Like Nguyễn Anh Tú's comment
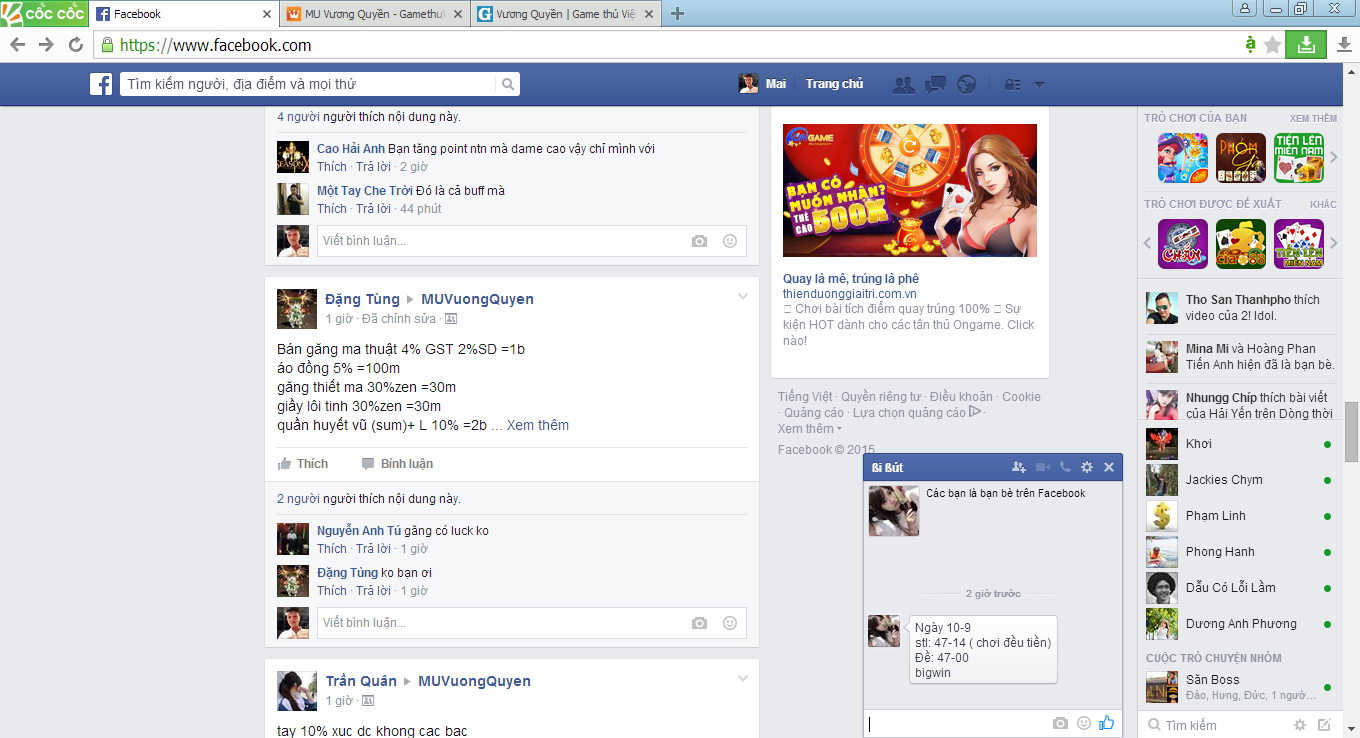The width and height of the screenshot is (1360, 738). (331, 549)
